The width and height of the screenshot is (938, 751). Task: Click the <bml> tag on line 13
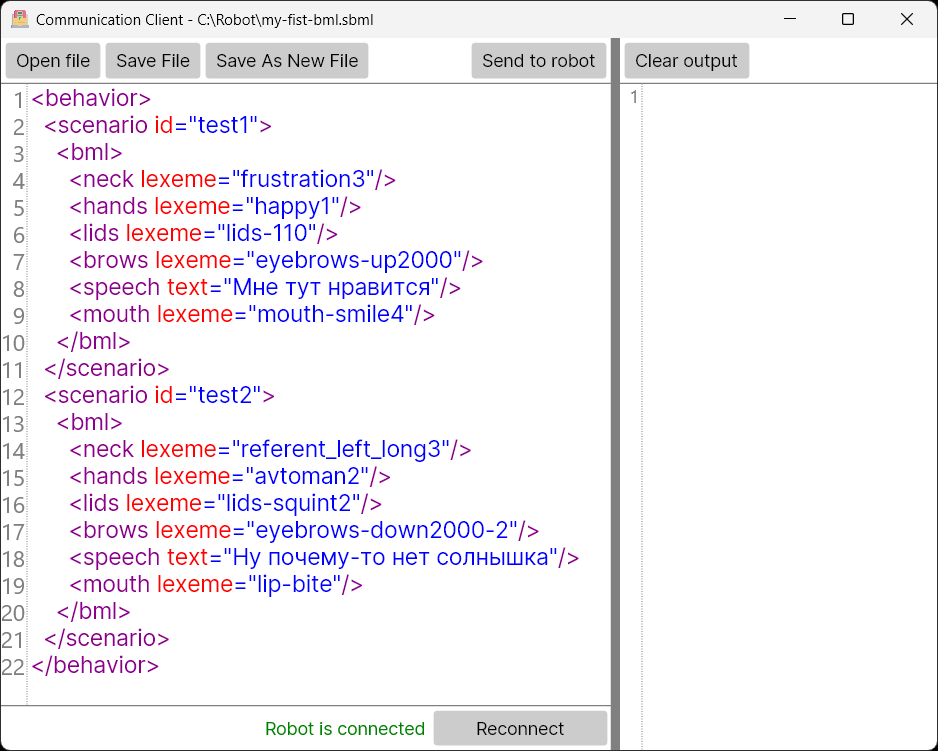tap(90, 422)
